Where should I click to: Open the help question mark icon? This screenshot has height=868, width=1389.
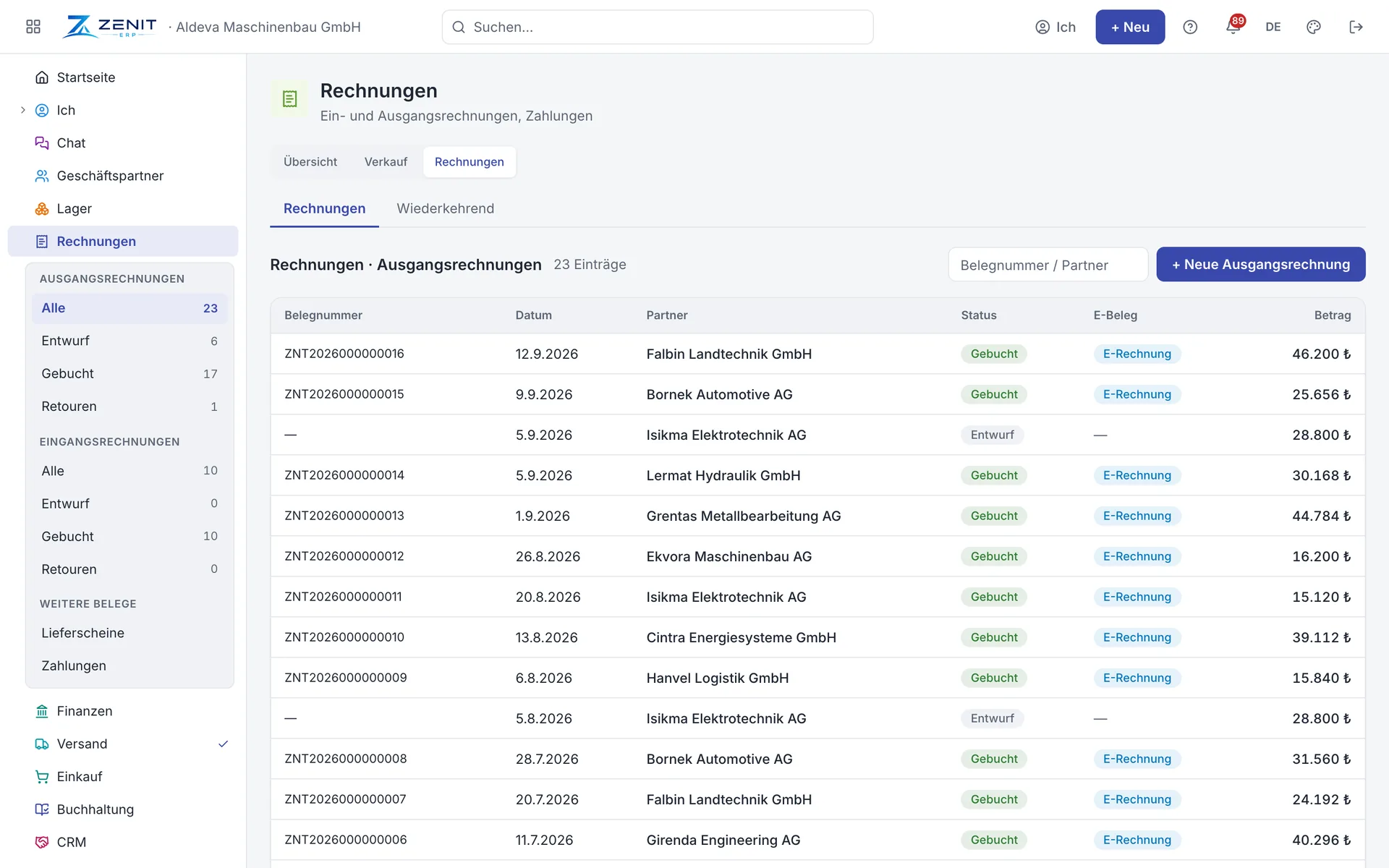pos(1190,27)
